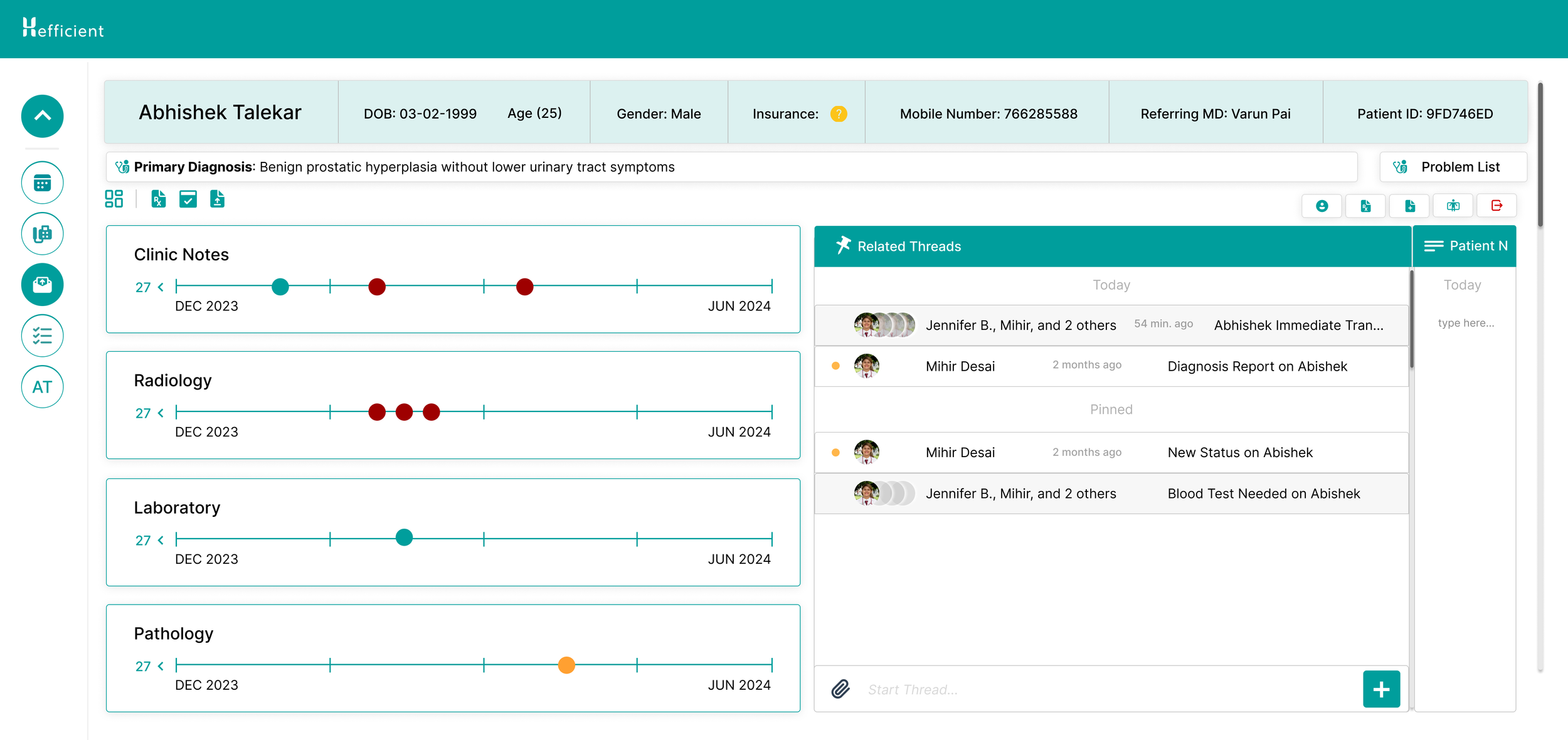Screen dimensions: 1568x740
Task: Open the Diagnosis Report on Abishek thread
Action: [1256, 366]
